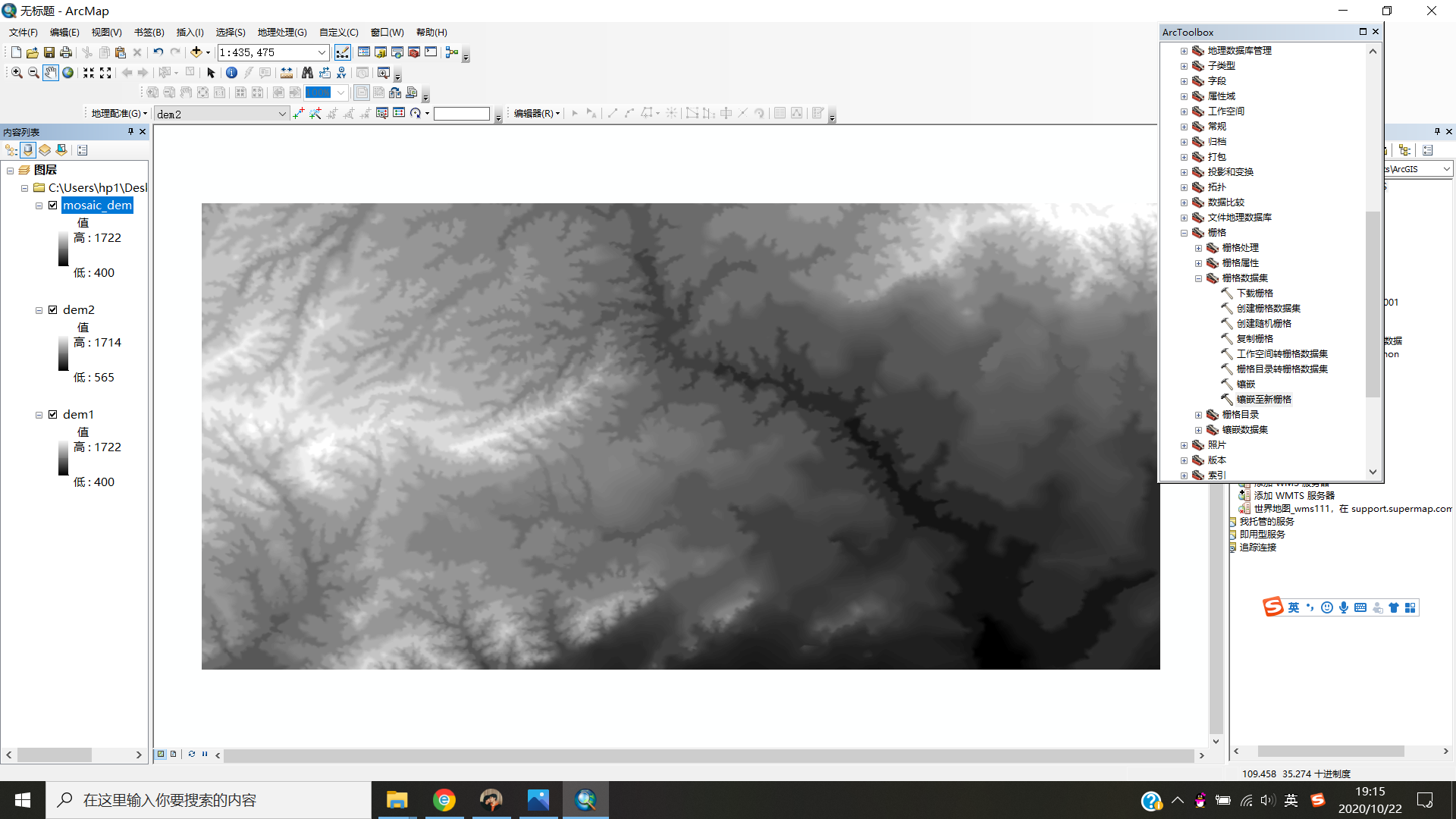This screenshot has height=819, width=1456.
Task: Click the Add Control Points georeferencing icon
Action: 299,113
